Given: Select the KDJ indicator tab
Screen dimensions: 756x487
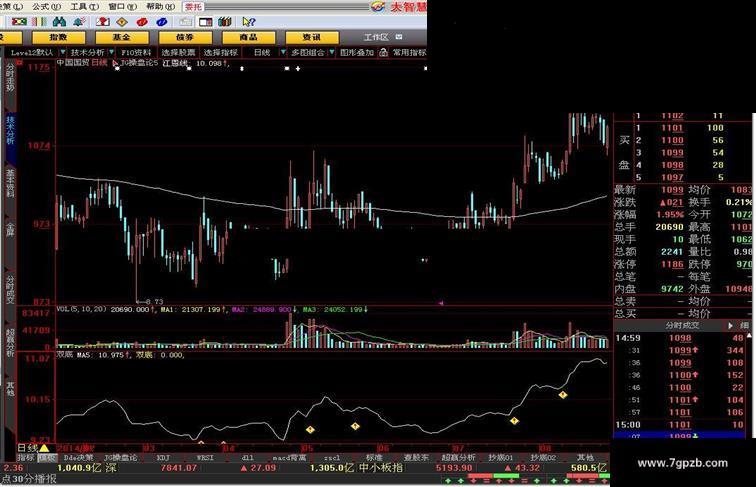Looking at the screenshot, I should [163, 457].
